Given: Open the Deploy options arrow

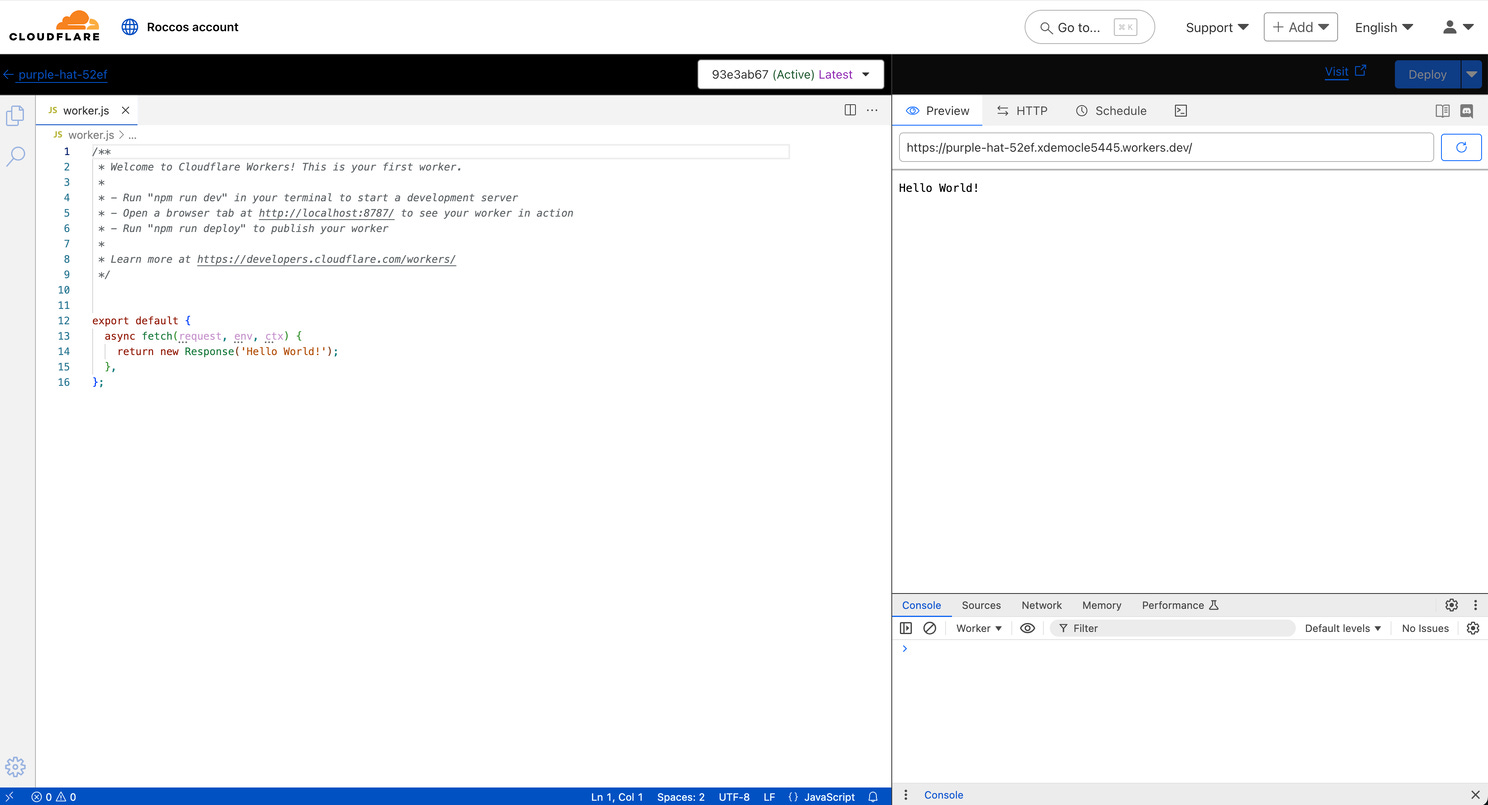Looking at the screenshot, I should coord(1471,74).
